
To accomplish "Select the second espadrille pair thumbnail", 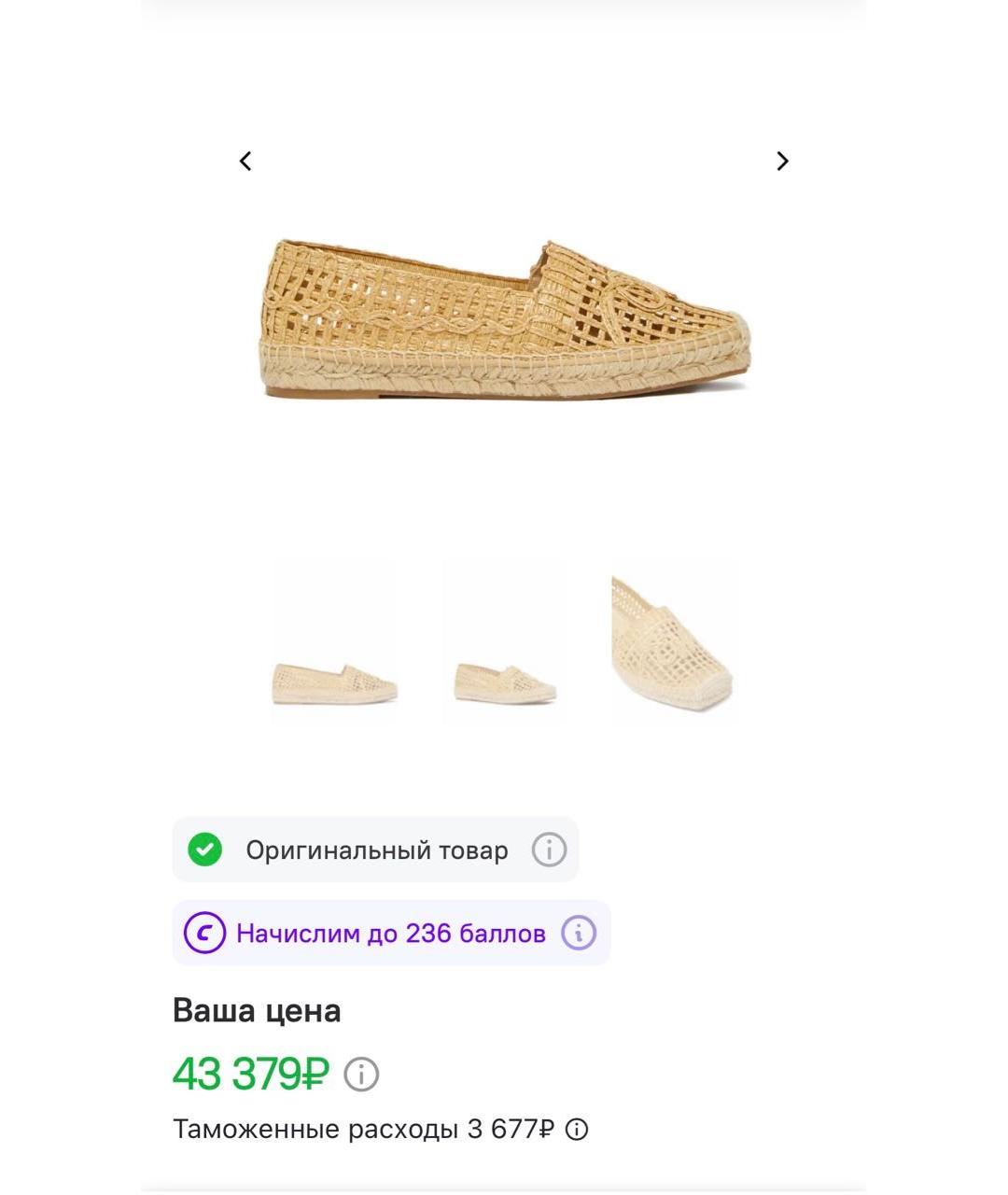I will click(x=505, y=642).
